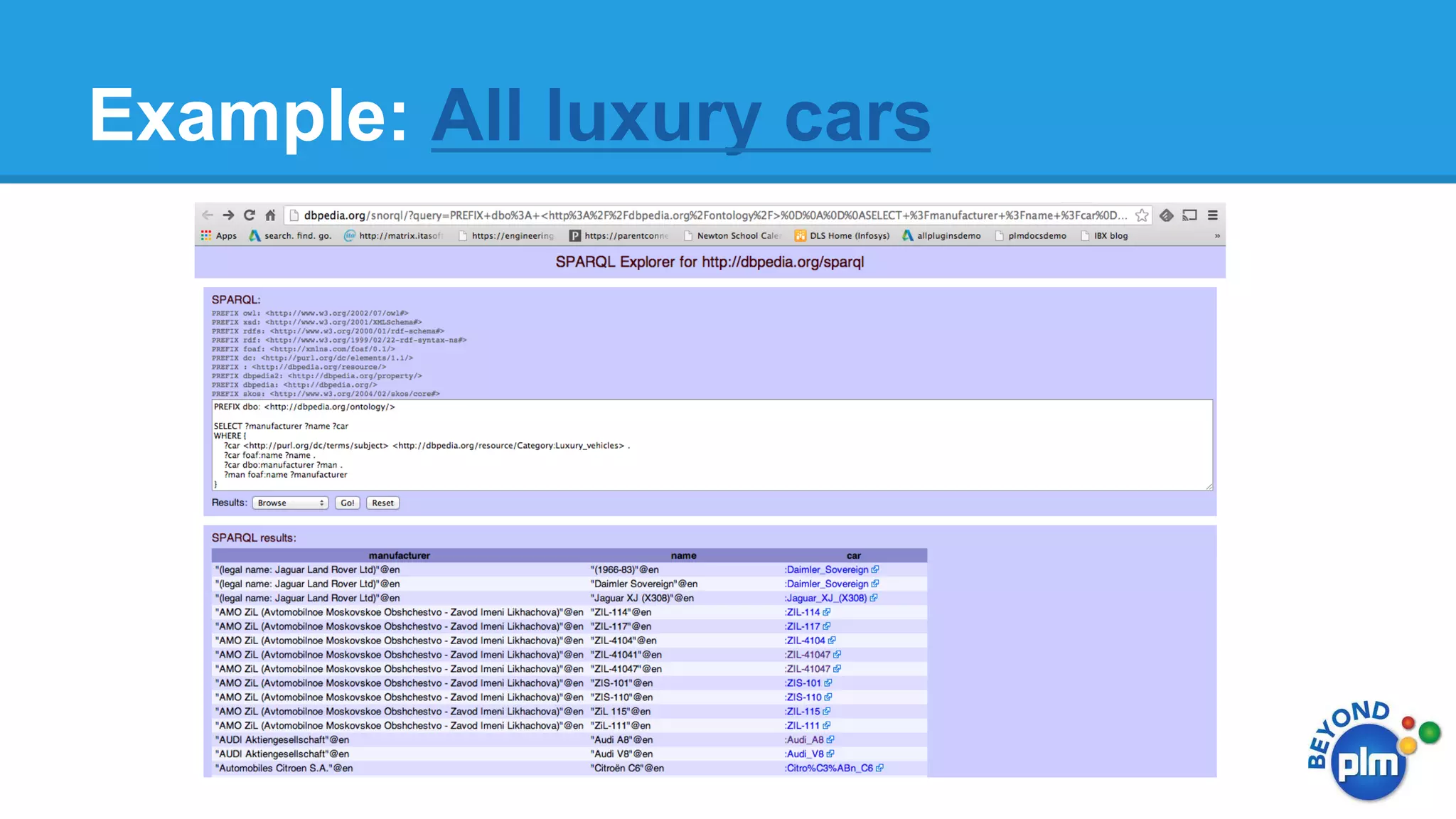Click external link icon next to Audi_V8
Screen dimensions: 1456x819
(830, 754)
